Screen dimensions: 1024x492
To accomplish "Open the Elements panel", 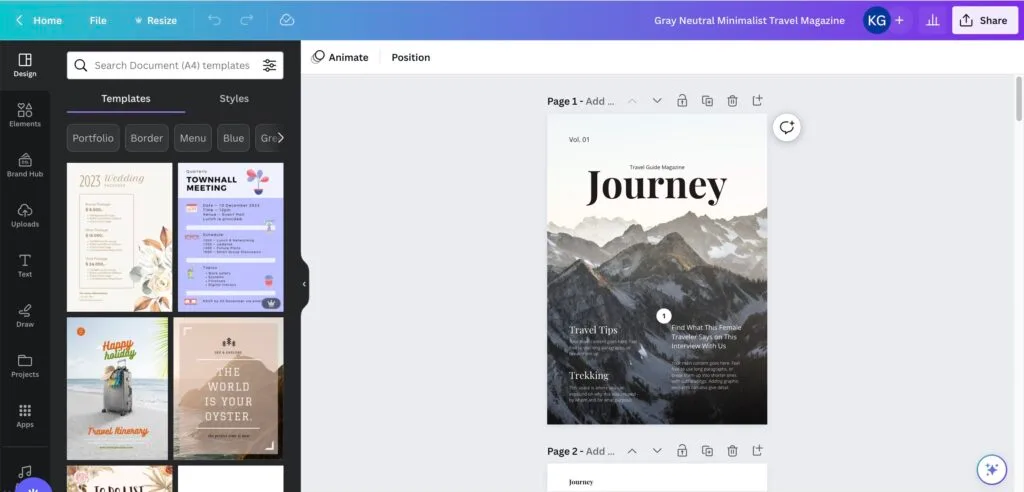I will point(25,115).
